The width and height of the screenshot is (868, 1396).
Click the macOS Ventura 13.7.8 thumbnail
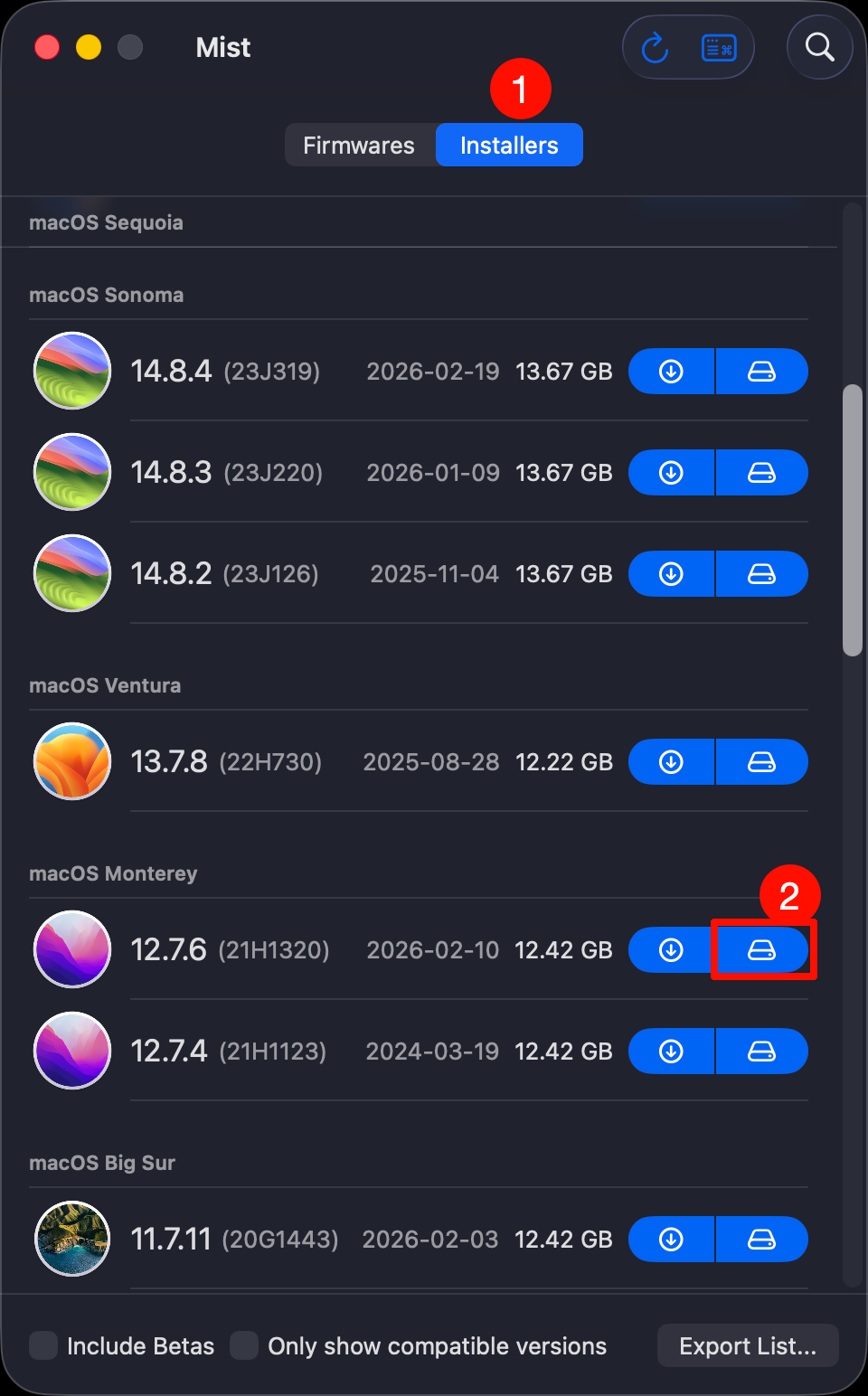pos(72,761)
